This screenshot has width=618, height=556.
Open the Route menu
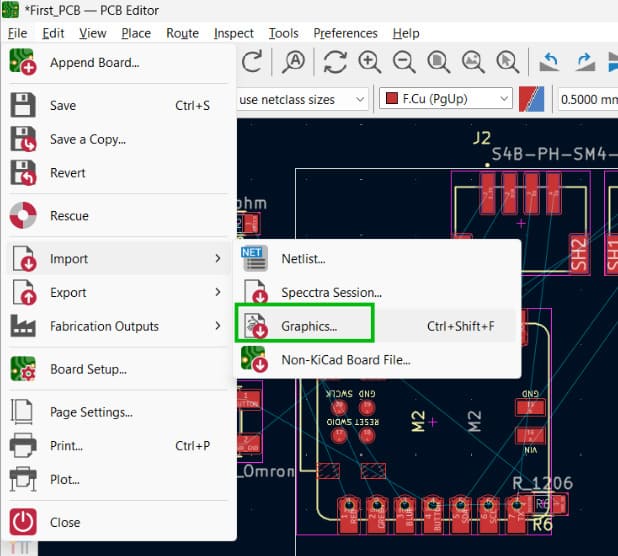[182, 33]
